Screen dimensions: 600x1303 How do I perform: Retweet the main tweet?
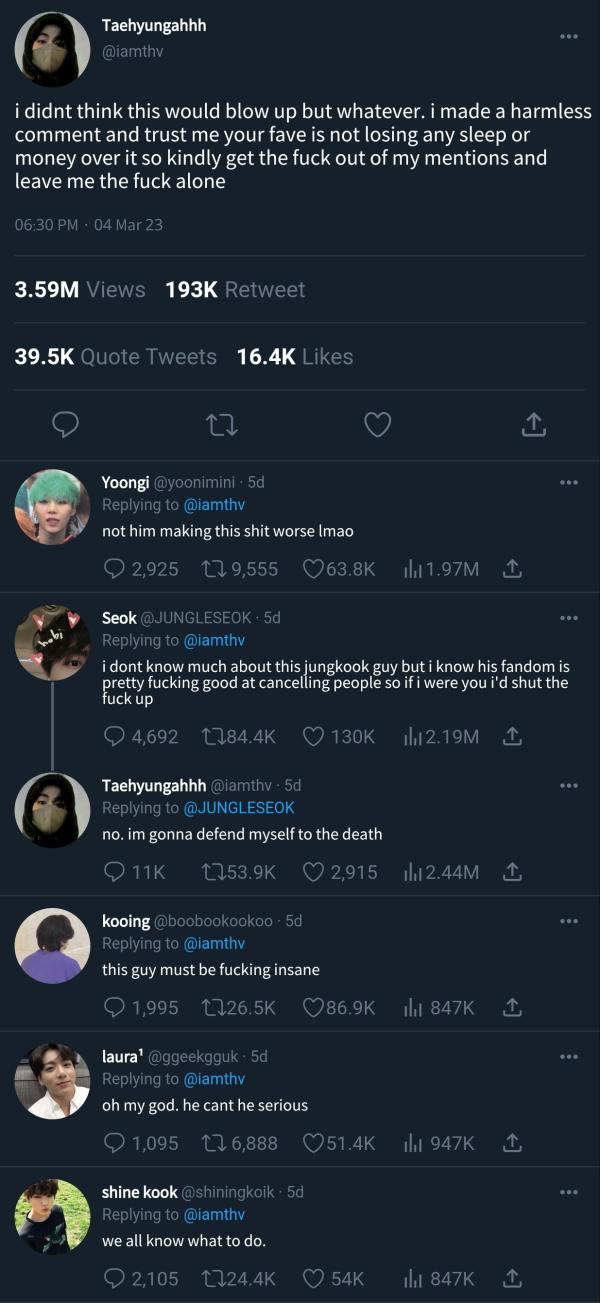tap(220, 425)
